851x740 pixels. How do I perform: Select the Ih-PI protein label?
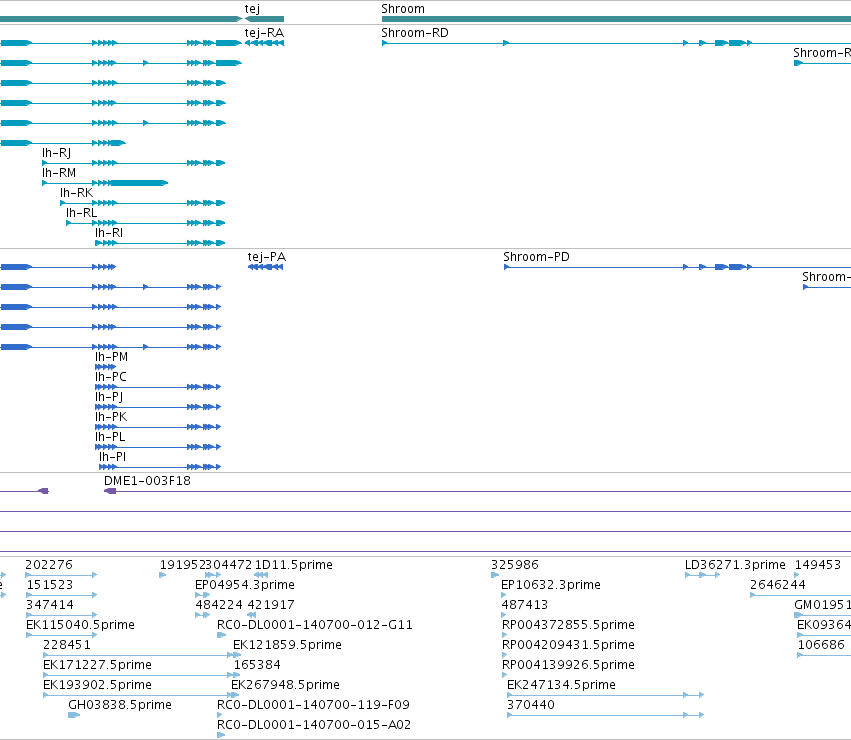(112, 457)
